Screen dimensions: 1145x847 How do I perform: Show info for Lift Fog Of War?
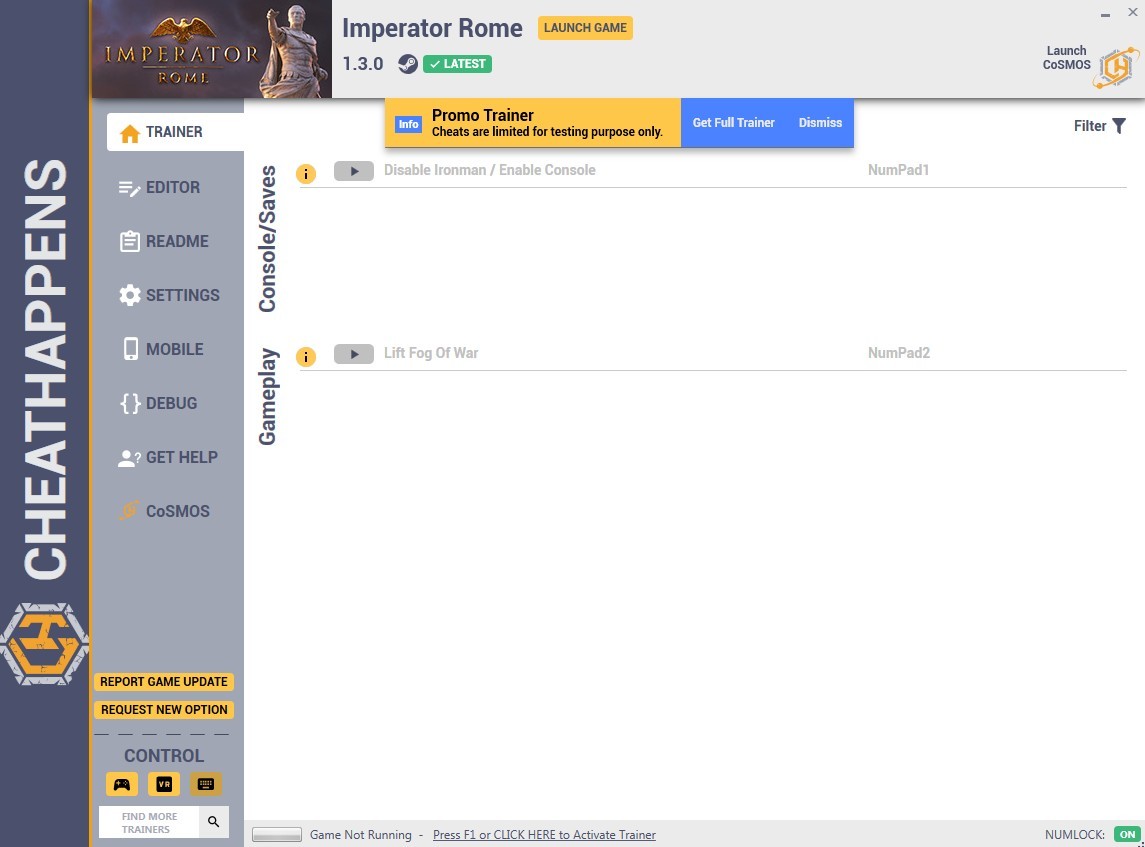(x=306, y=356)
